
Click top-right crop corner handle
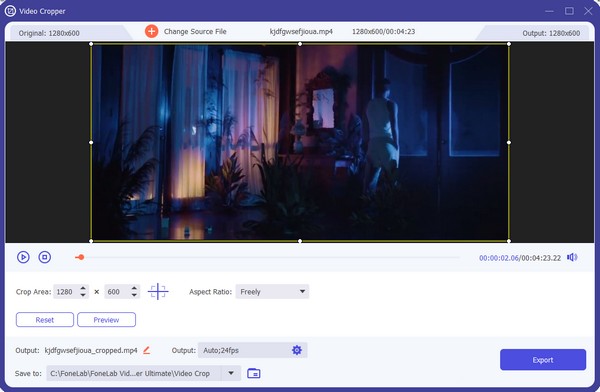[x=509, y=44]
